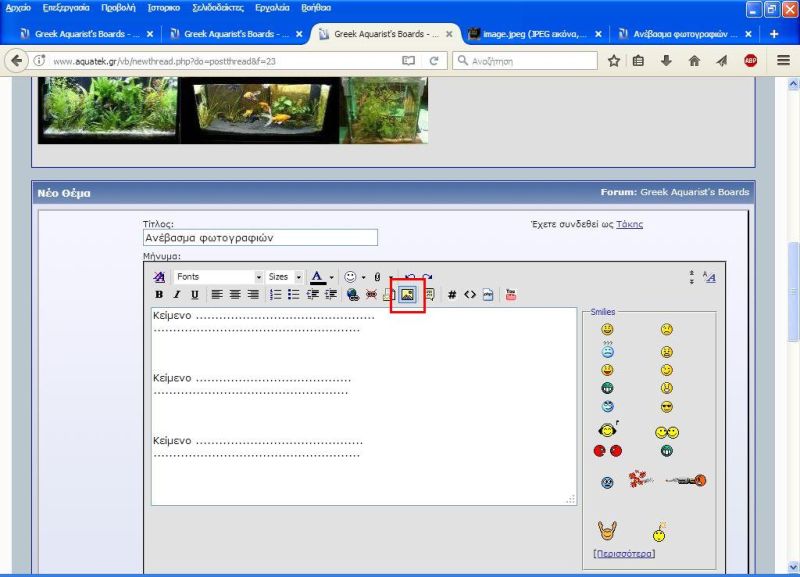Click the Insert Image toolbar icon
Image resolution: width=800 pixels, height=577 pixels.
(408, 295)
